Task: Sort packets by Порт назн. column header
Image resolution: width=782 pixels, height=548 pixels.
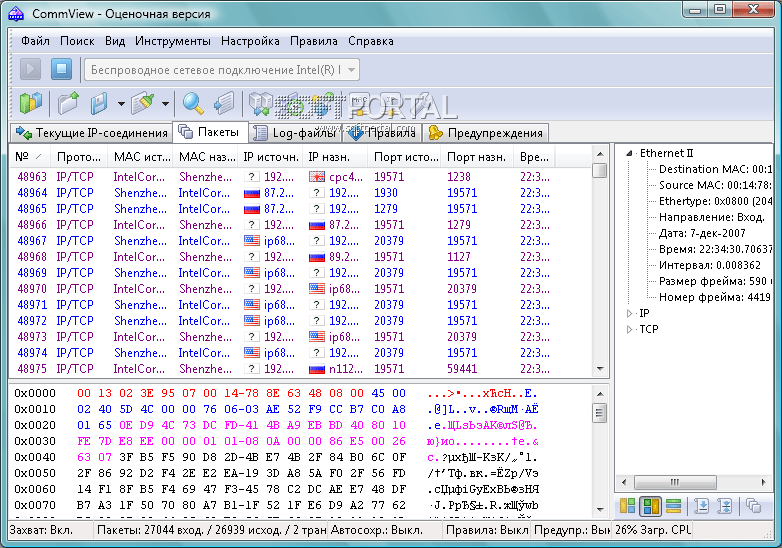Action: coord(475,157)
